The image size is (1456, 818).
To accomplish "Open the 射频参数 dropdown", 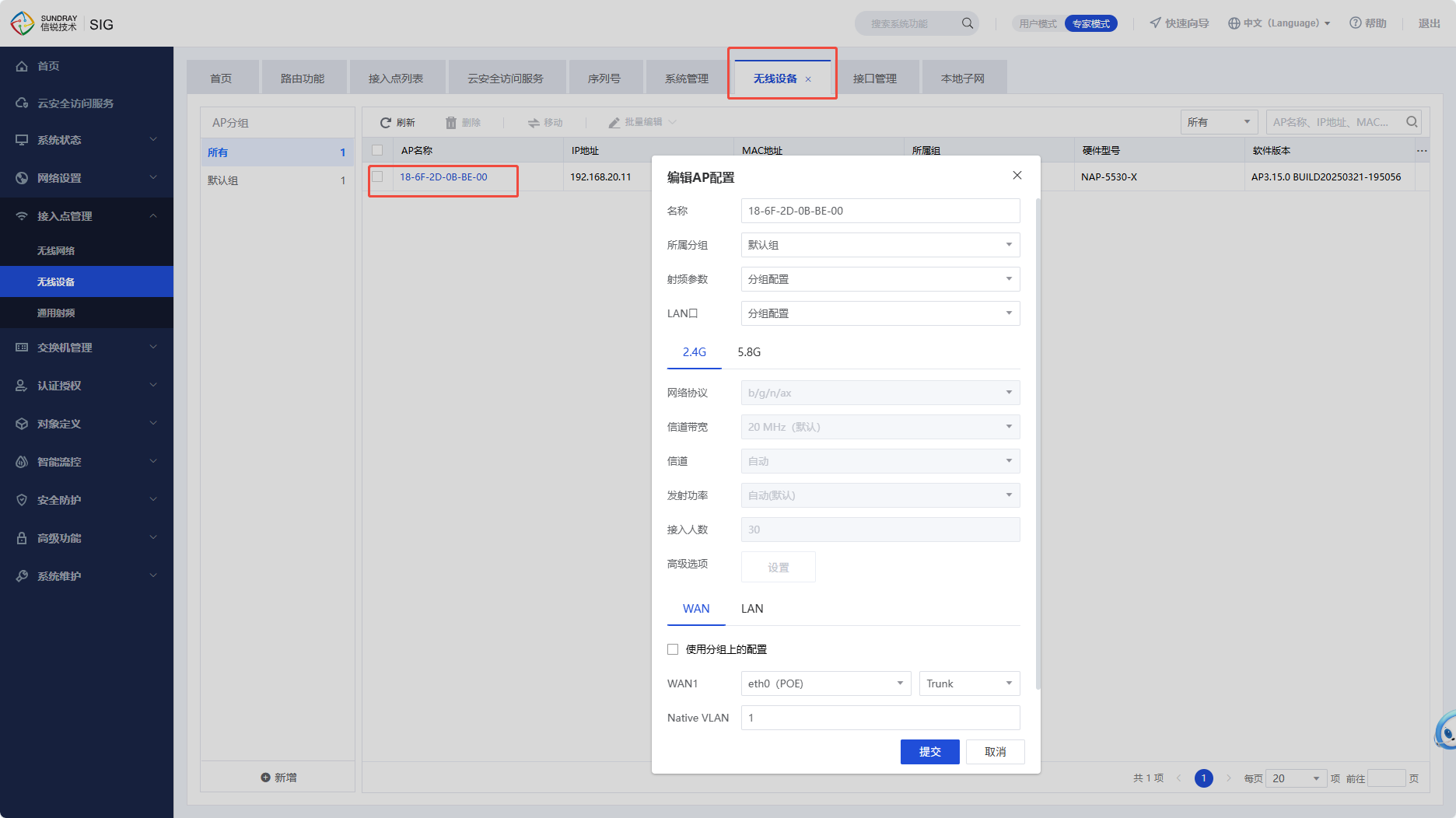I will (x=880, y=279).
